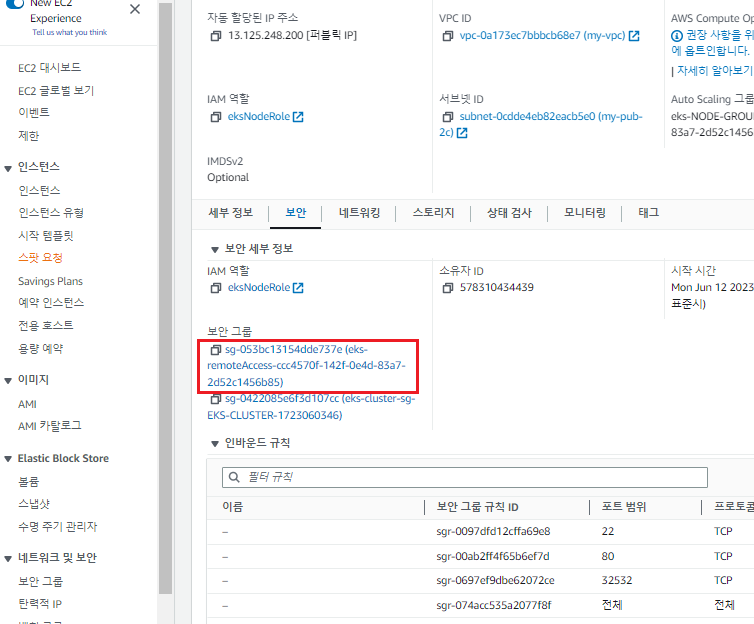Viewport: 754px width, 624px height.
Task: Open 시작 템플릿 in sidebar
Action: pos(46,236)
